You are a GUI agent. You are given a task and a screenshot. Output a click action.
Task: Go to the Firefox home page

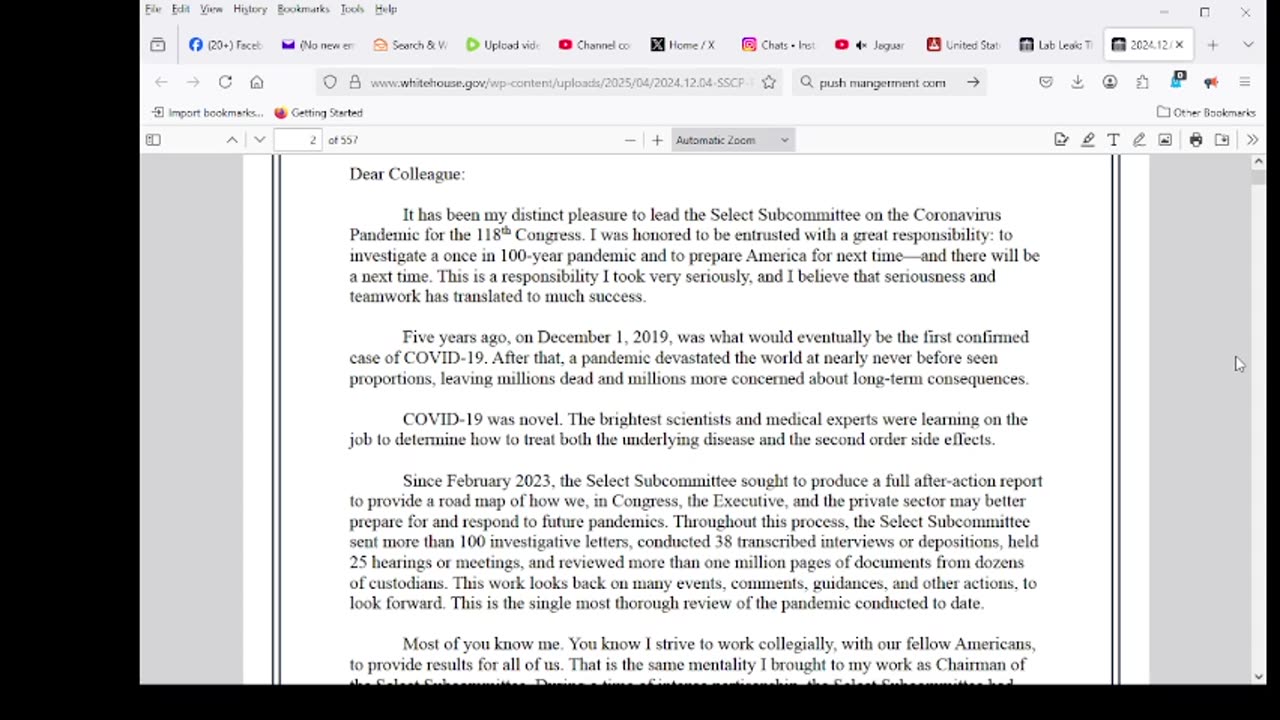tap(257, 83)
